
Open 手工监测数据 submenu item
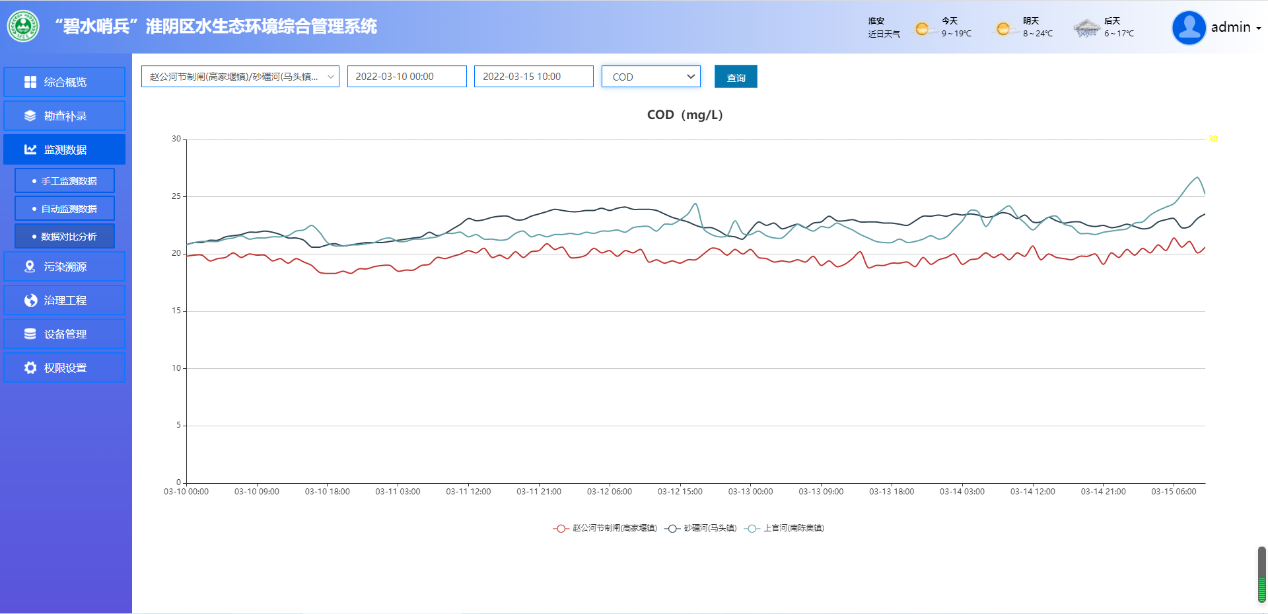click(x=65, y=181)
